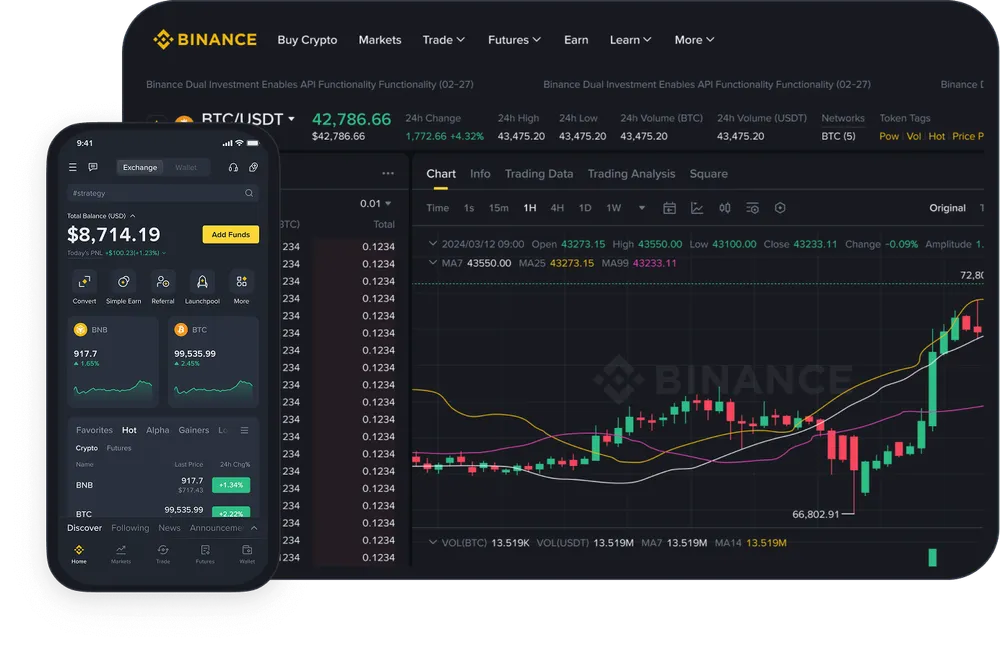This screenshot has width=1000, height=651.
Task: Click the candlestick chart style icon
Action: pos(725,208)
